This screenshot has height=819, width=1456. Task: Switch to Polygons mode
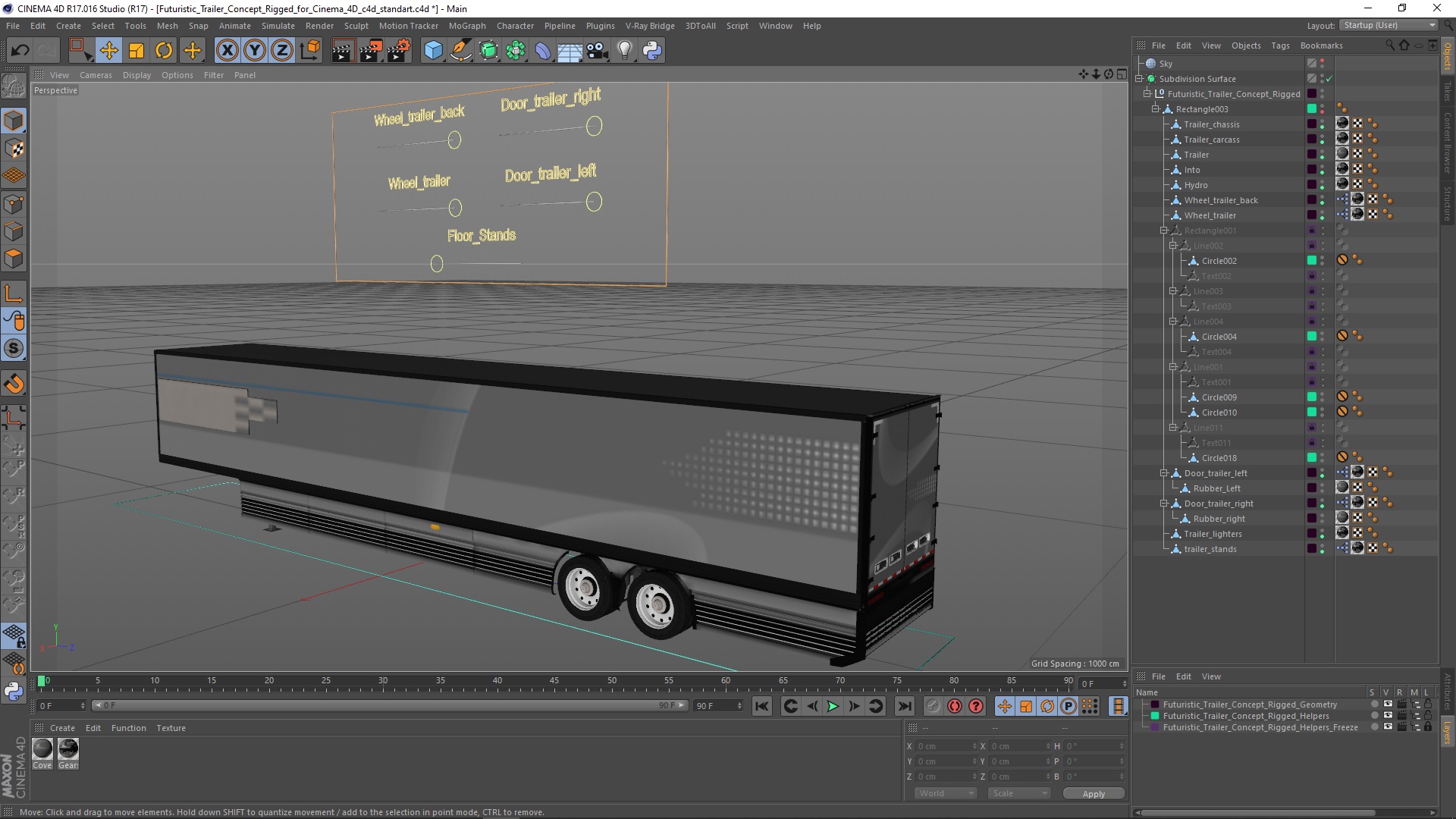(14, 259)
